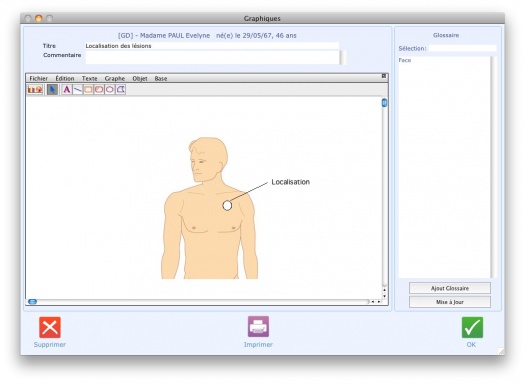The image size is (525, 383).
Task: Select the ellipse shape tool
Action: pyautogui.click(x=109, y=90)
